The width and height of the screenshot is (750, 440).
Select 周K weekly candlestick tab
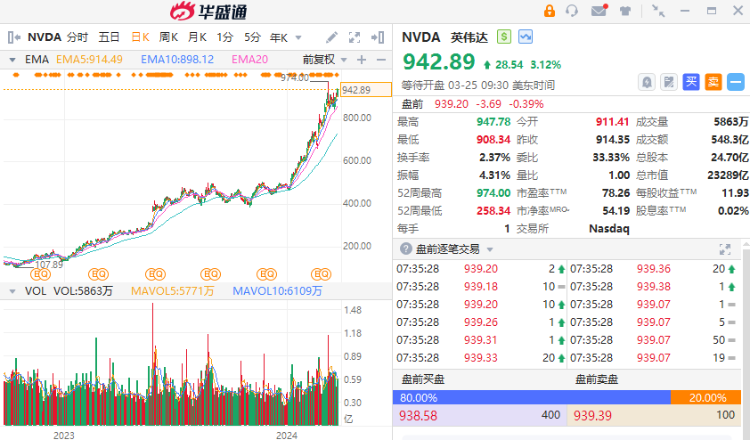click(168, 37)
